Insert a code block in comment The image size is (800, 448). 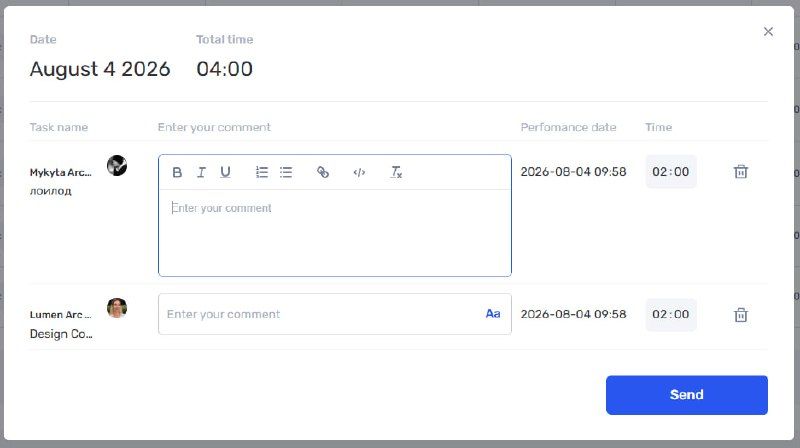pos(359,172)
